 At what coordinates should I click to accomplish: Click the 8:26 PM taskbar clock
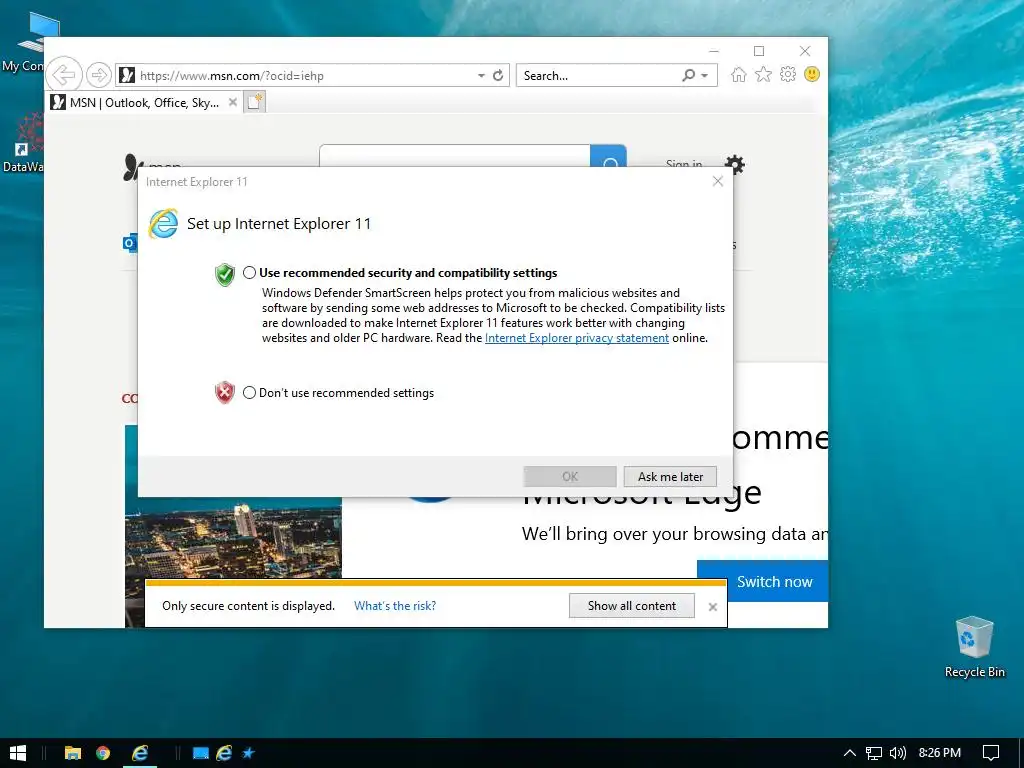(940, 753)
